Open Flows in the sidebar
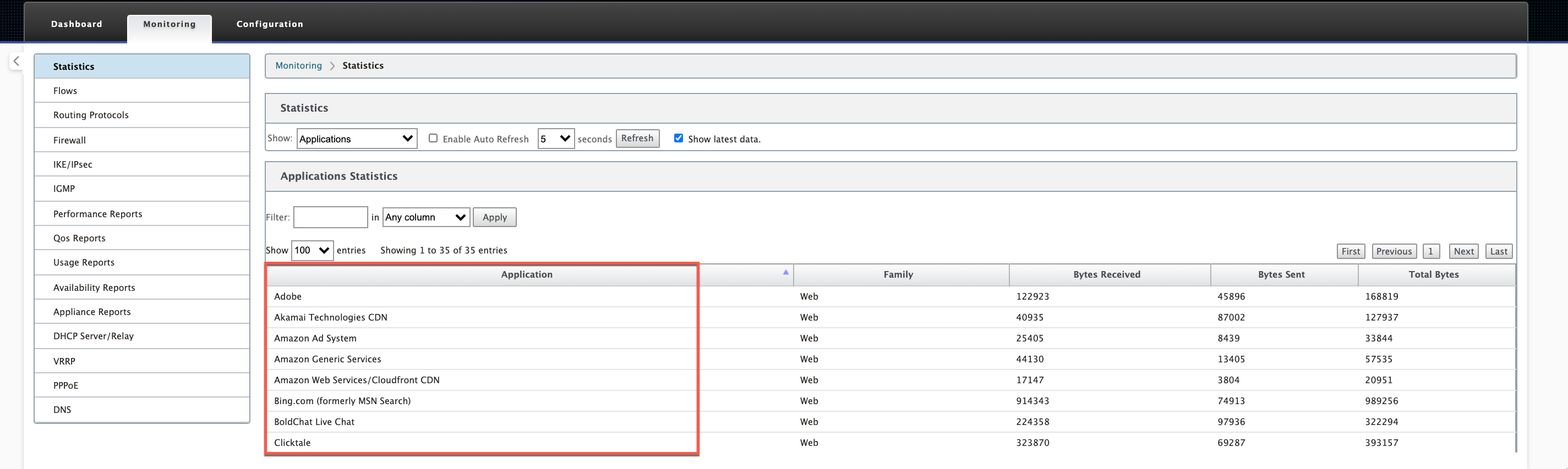 click(x=142, y=91)
